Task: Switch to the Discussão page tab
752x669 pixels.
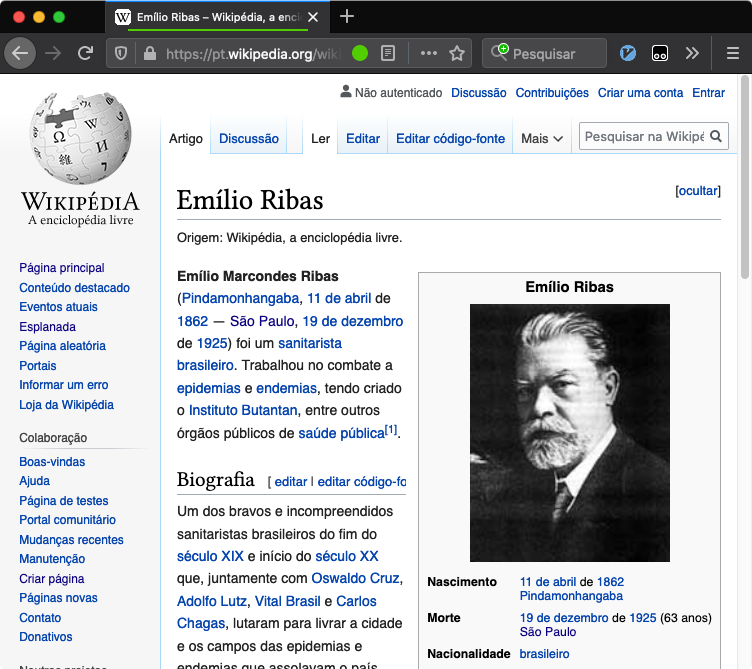Action: tap(248, 139)
